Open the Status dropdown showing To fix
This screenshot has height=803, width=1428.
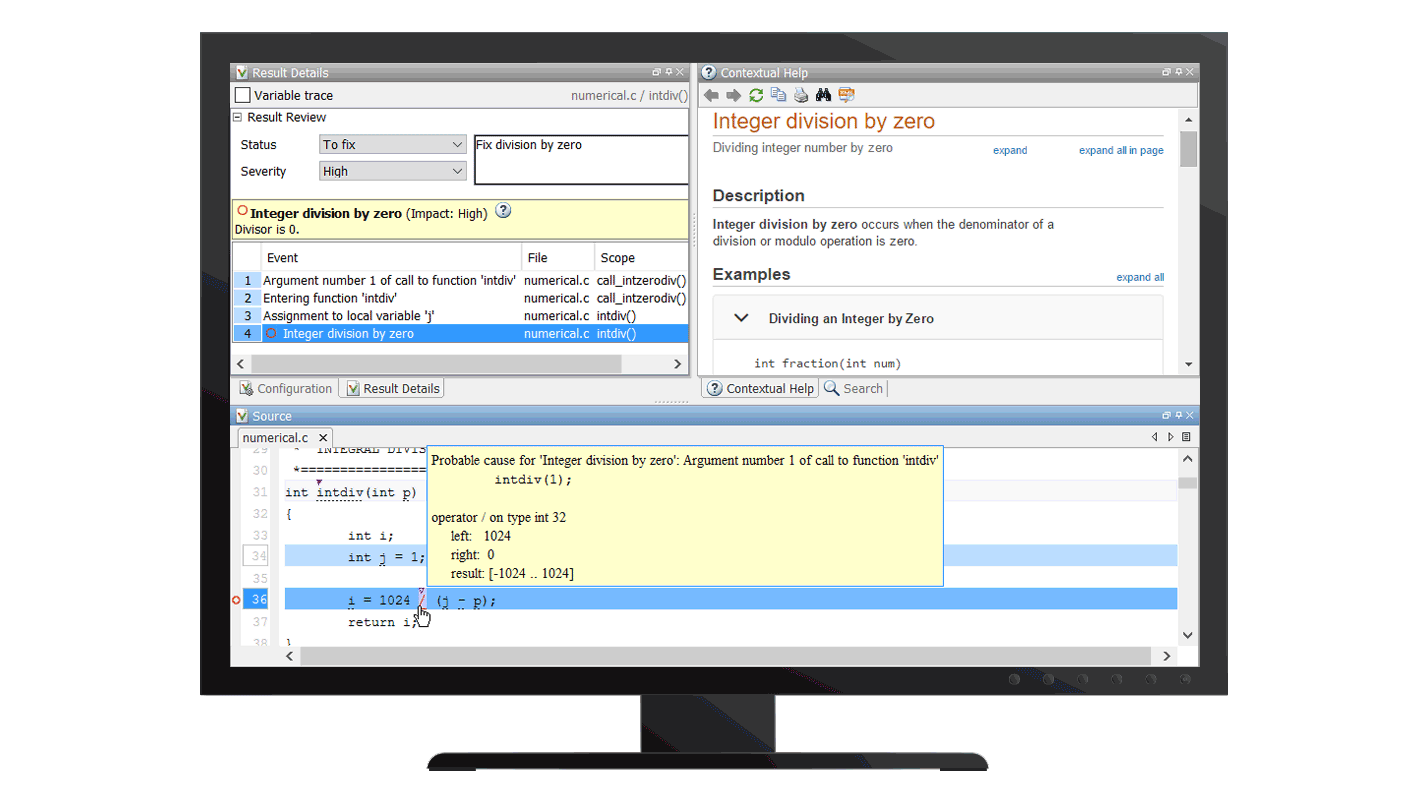coord(392,145)
